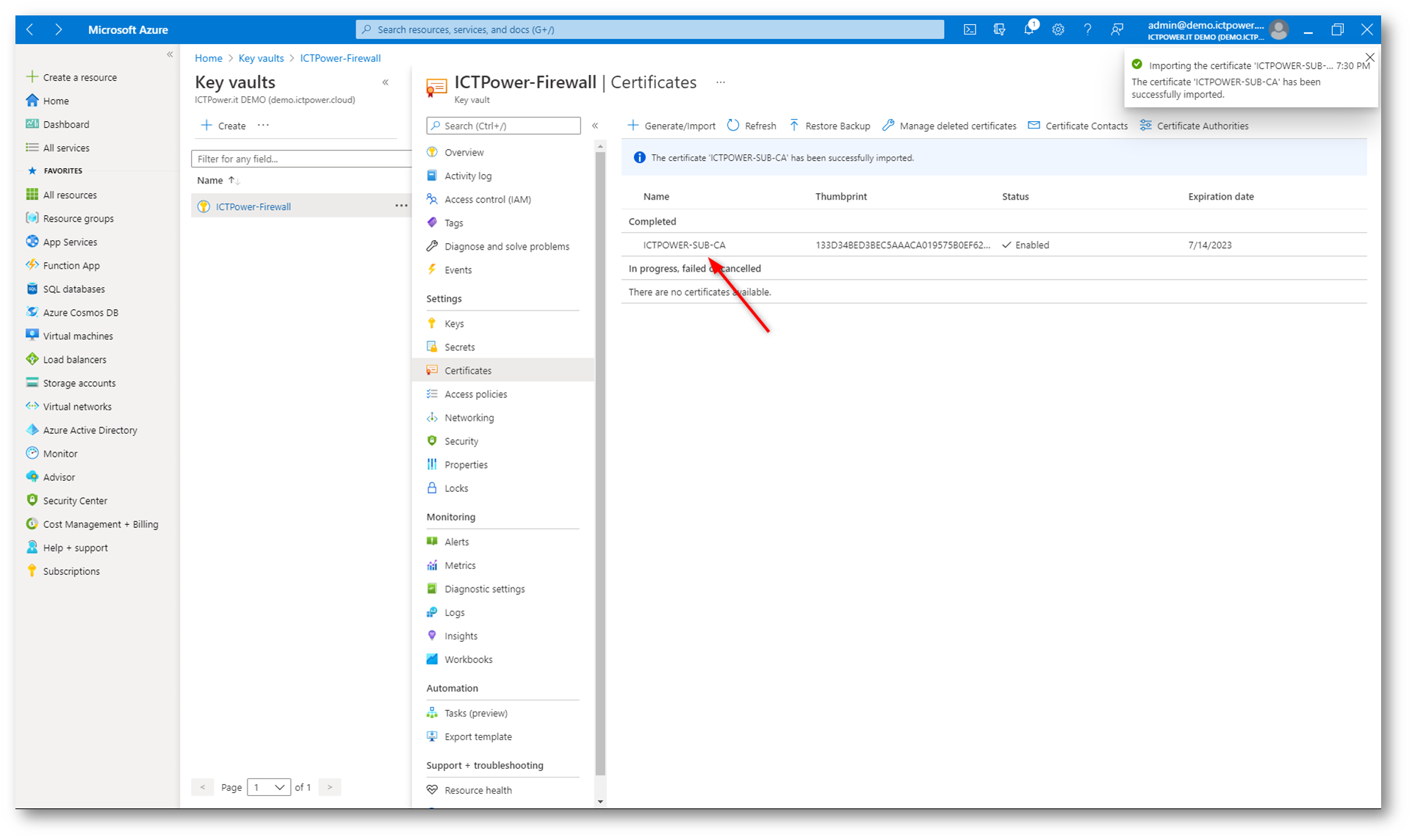
Task: Click Refresh in certificates toolbar
Action: click(x=752, y=126)
